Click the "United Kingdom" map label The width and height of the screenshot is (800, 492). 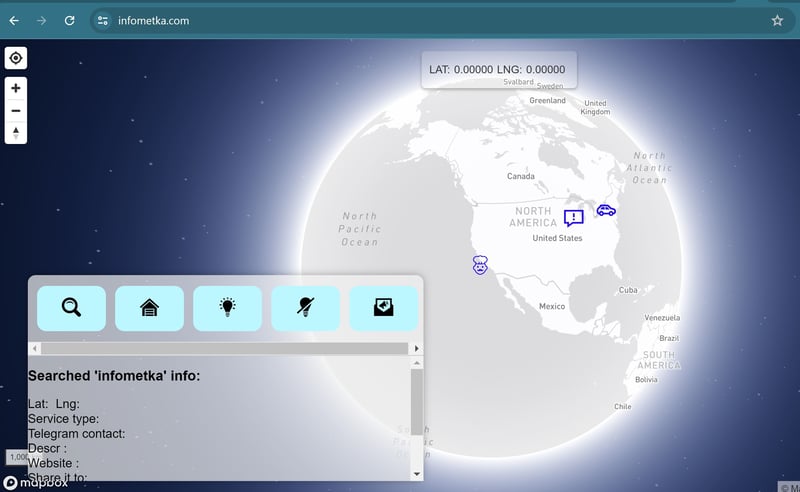point(595,107)
